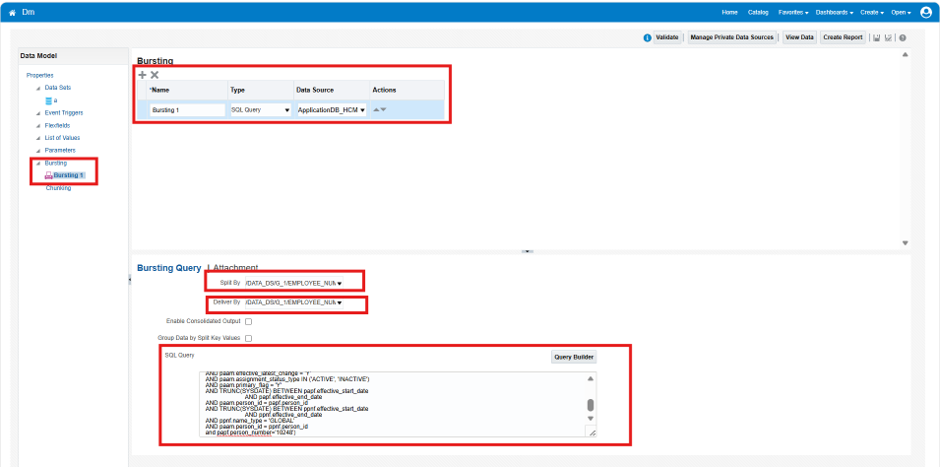Select List of Values in tree
The image size is (940, 467).
(x=62, y=138)
